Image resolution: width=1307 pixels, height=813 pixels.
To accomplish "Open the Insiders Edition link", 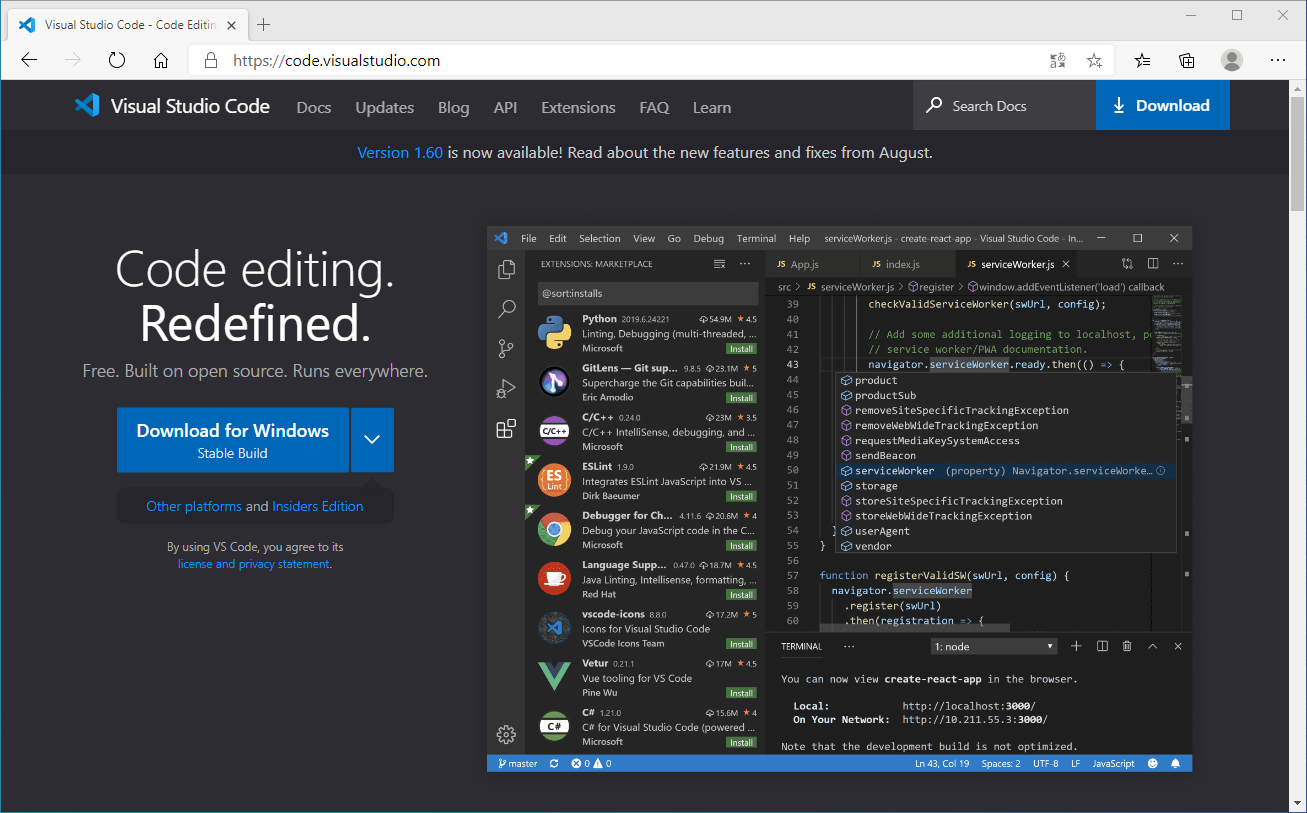I will point(318,506).
